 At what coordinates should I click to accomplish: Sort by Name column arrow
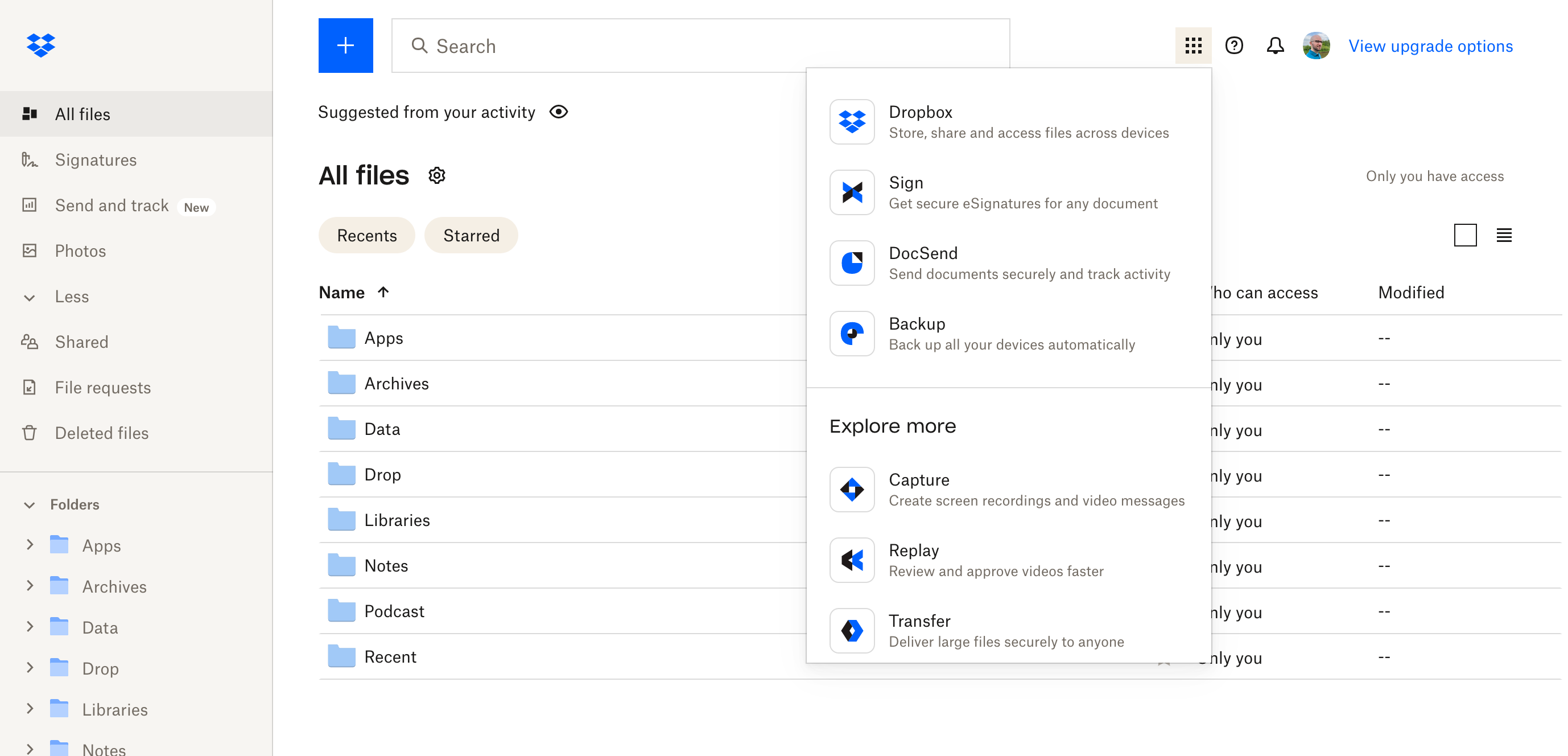(x=383, y=293)
